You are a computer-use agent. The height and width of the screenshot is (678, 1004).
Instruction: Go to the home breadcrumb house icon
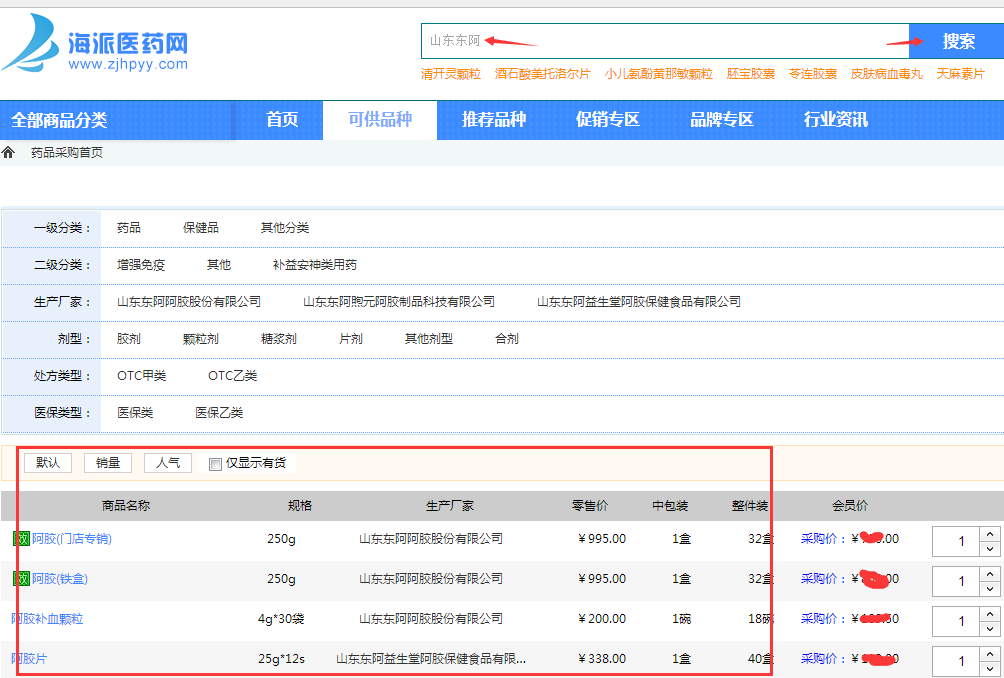pos(8,152)
